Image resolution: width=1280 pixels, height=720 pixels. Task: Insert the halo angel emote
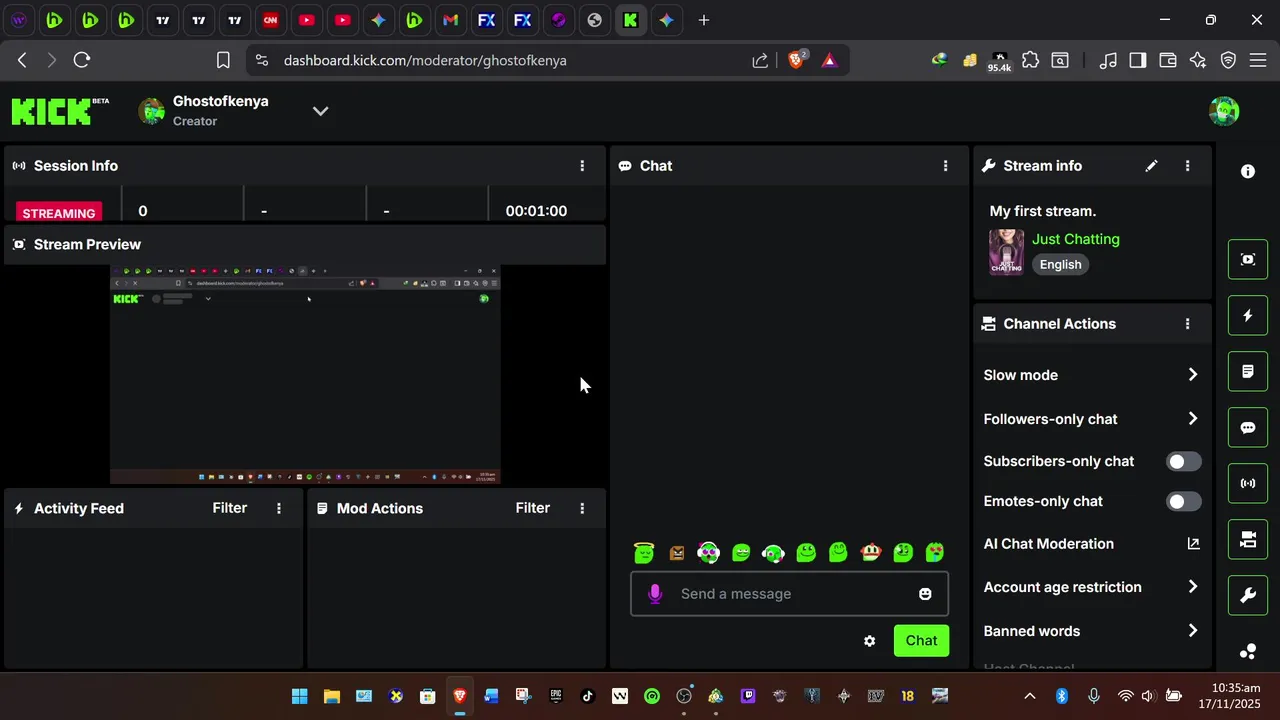(644, 552)
